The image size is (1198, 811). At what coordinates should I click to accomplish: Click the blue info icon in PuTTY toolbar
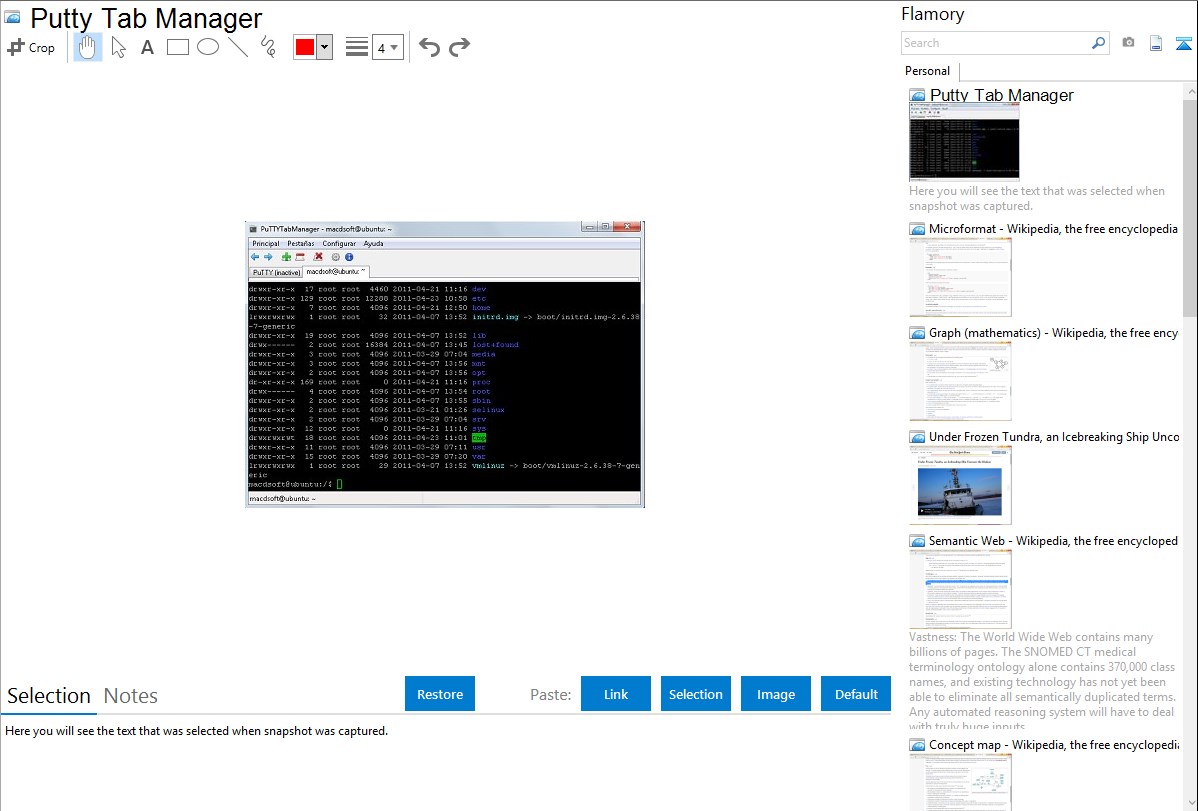click(349, 257)
